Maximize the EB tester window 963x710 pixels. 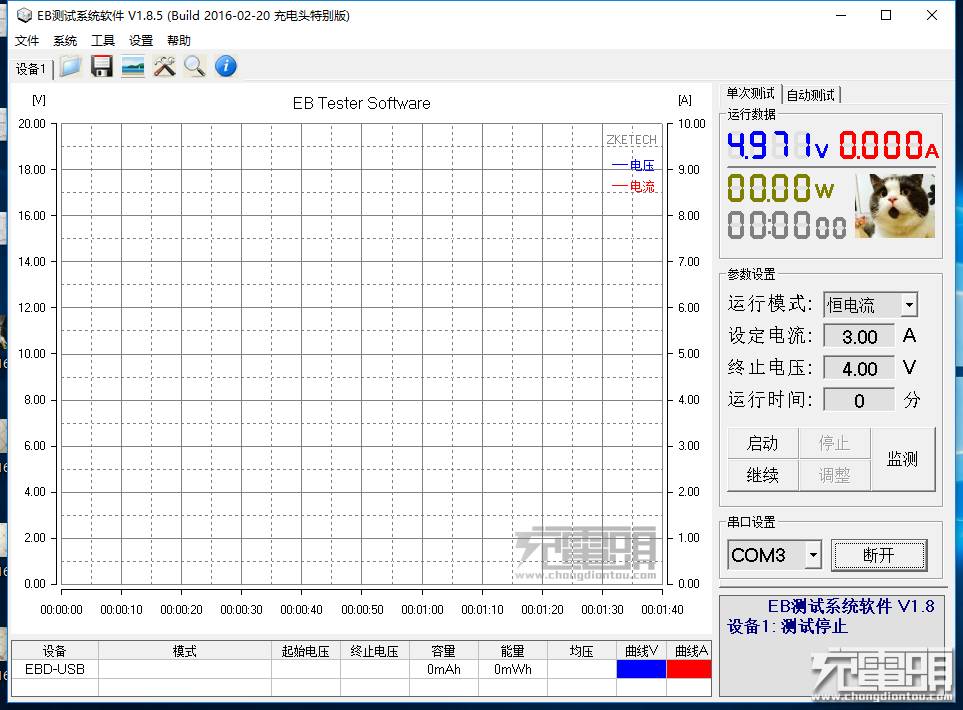[886, 15]
